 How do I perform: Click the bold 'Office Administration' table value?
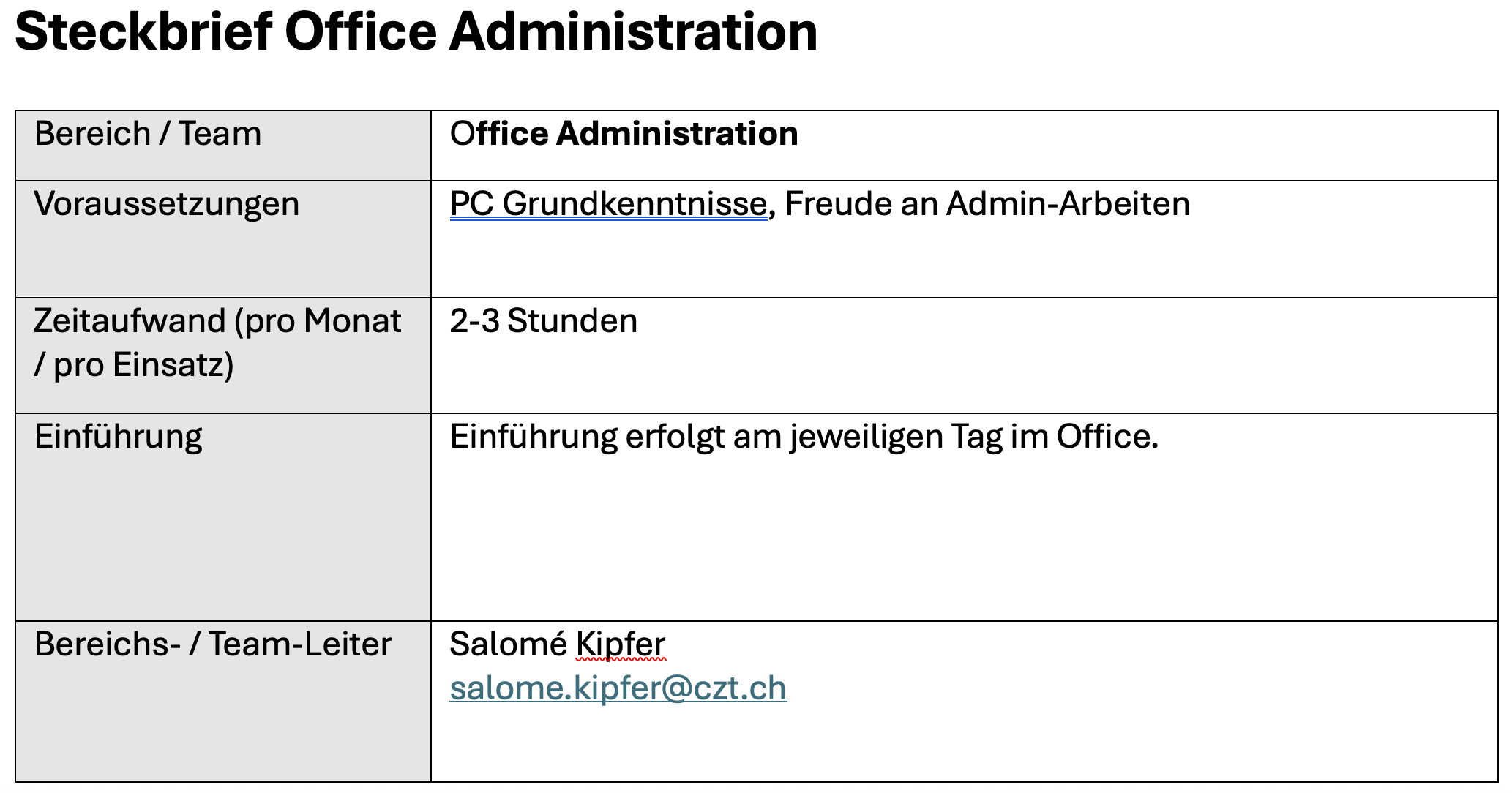pyautogui.click(x=624, y=135)
